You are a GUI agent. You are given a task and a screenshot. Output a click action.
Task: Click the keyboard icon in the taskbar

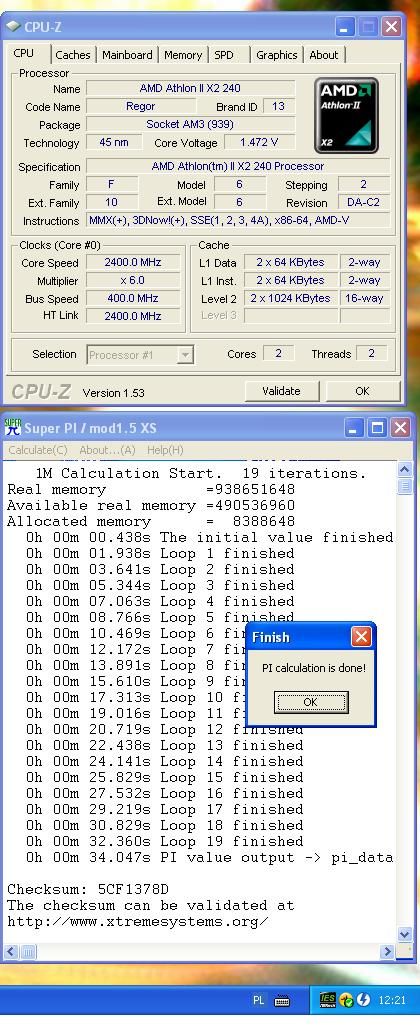point(283,1001)
